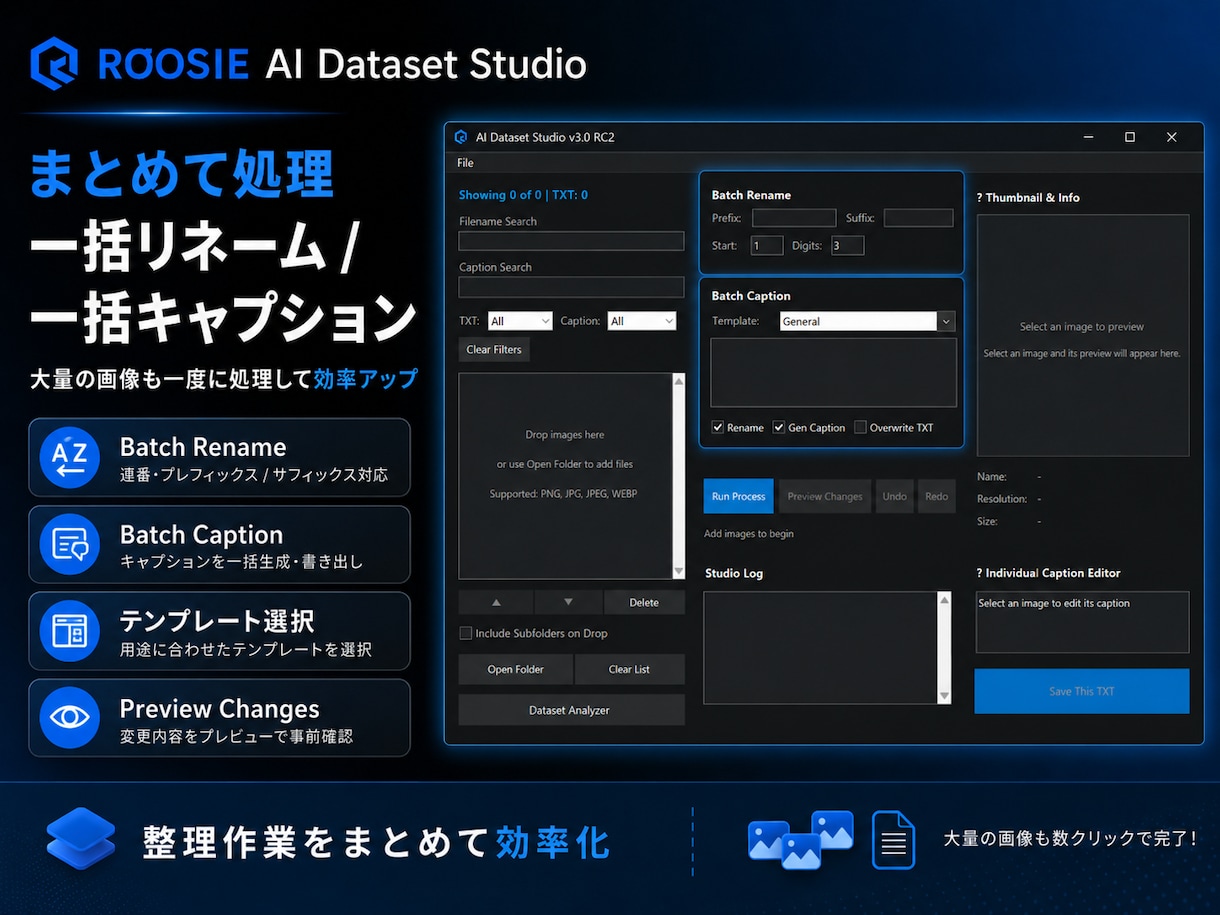Click the Clear List button
The height and width of the screenshot is (915, 1220).
click(629, 669)
